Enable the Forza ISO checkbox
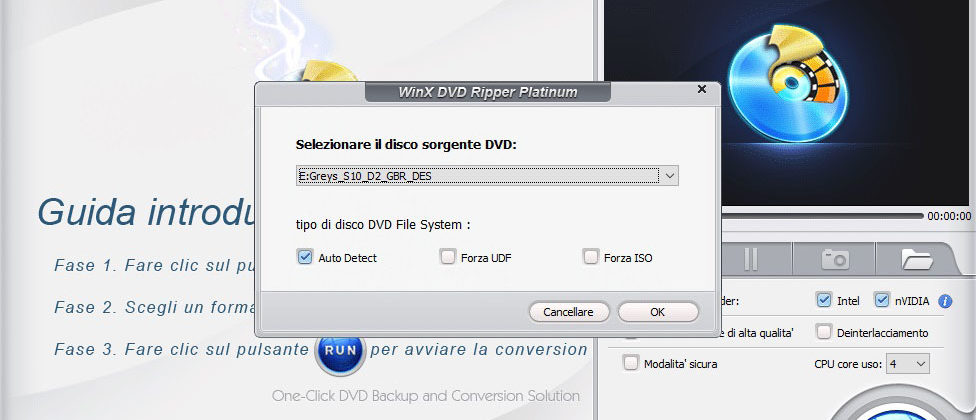Viewport: 976px width, 420px height. (590, 257)
